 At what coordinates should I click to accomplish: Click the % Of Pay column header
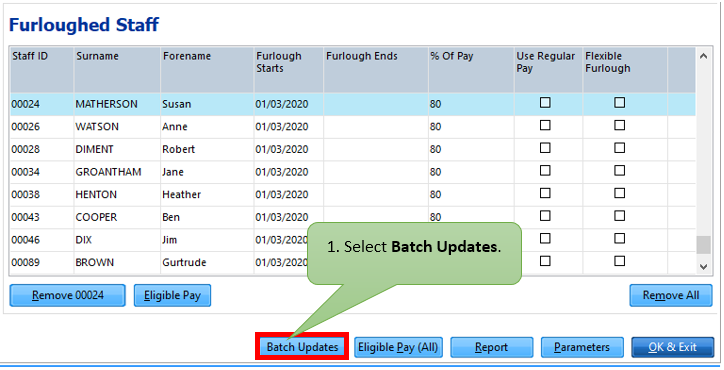[x=471, y=70]
